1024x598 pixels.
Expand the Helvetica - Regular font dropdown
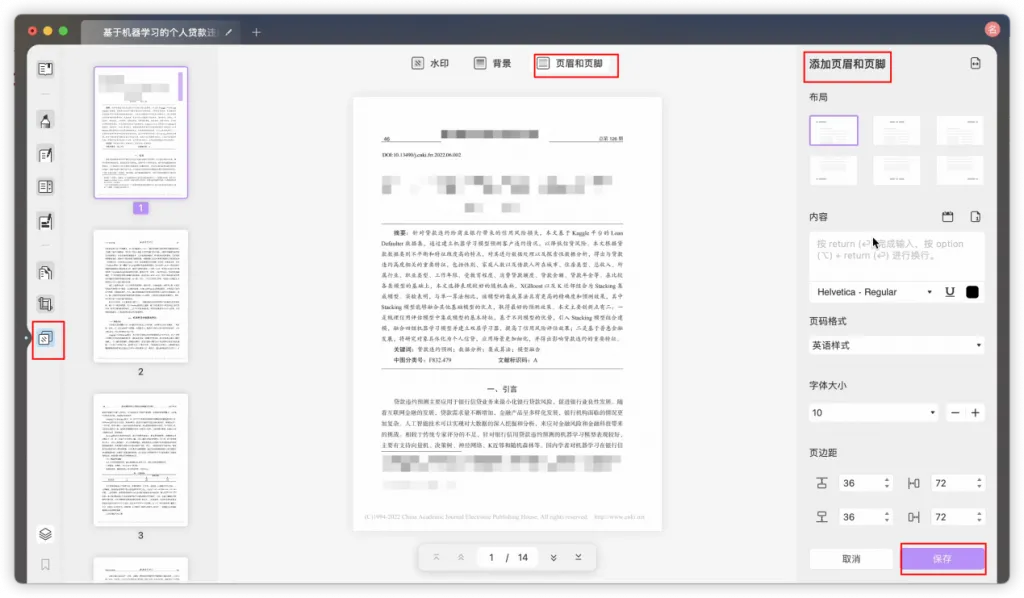pyautogui.click(x=868, y=292)
